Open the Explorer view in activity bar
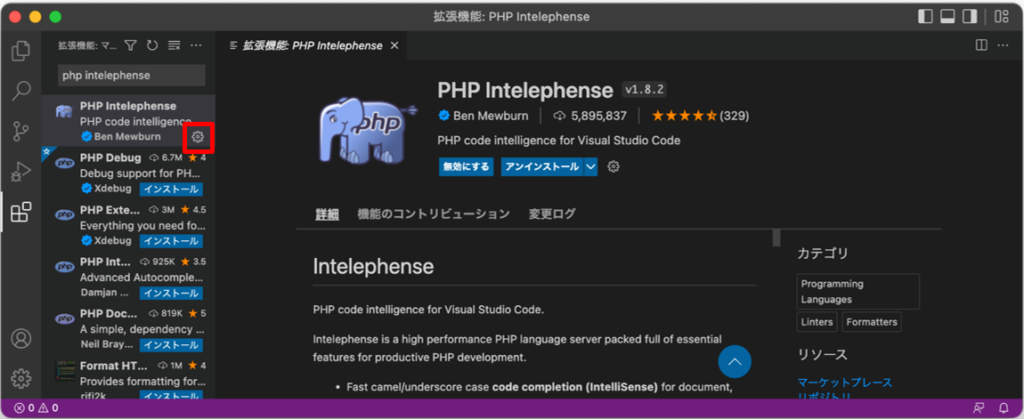 22,50
